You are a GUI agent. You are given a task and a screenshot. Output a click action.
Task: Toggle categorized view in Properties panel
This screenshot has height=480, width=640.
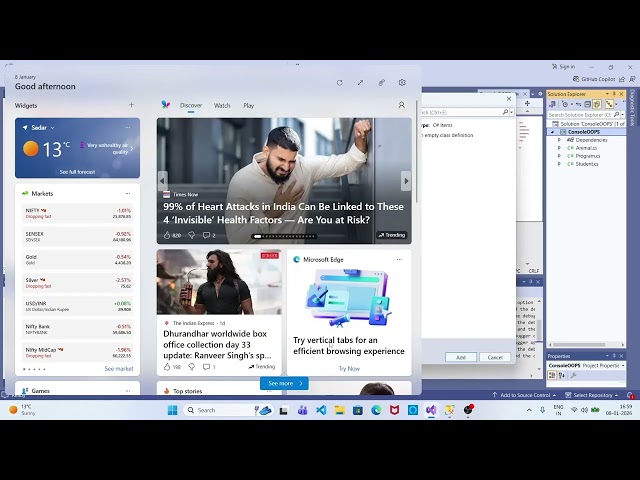click(x=552, y=376)
